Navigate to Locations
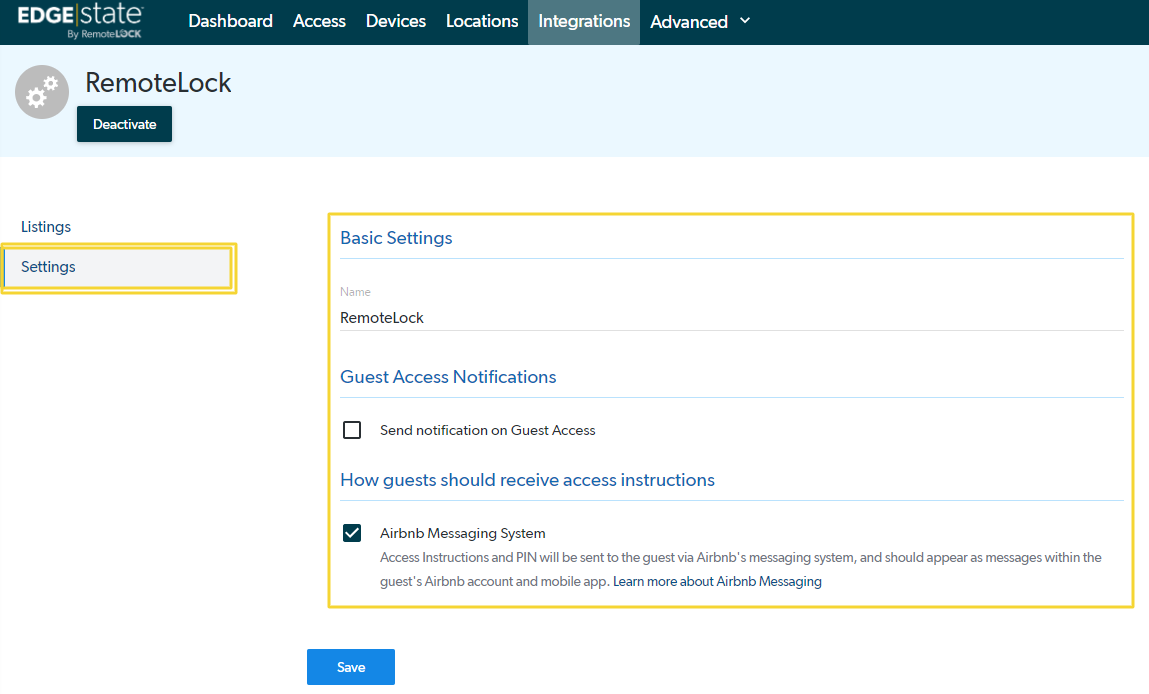Image resolution: width=1149 pixels, height=694 pixels. pyautogui.click(x=481, y=21)
